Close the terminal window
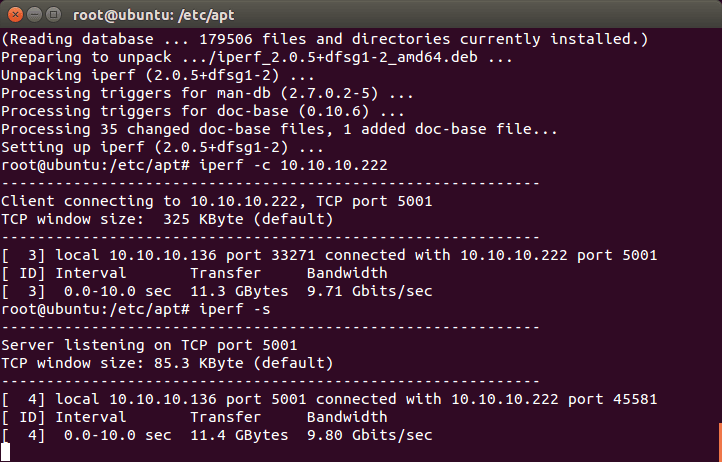Image resolution: width=722 pixels, height=462 pixels. point(14,15)
